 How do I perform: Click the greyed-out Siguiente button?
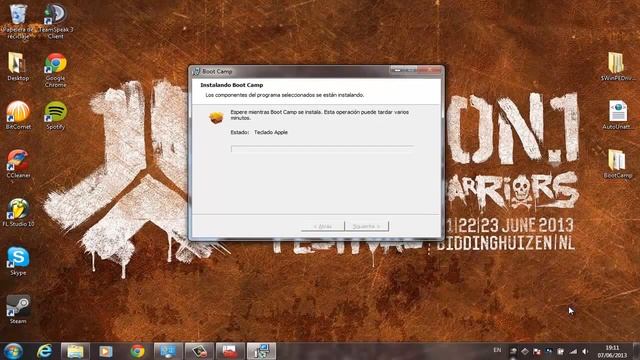pyautogui.click(x=367, y=226)
